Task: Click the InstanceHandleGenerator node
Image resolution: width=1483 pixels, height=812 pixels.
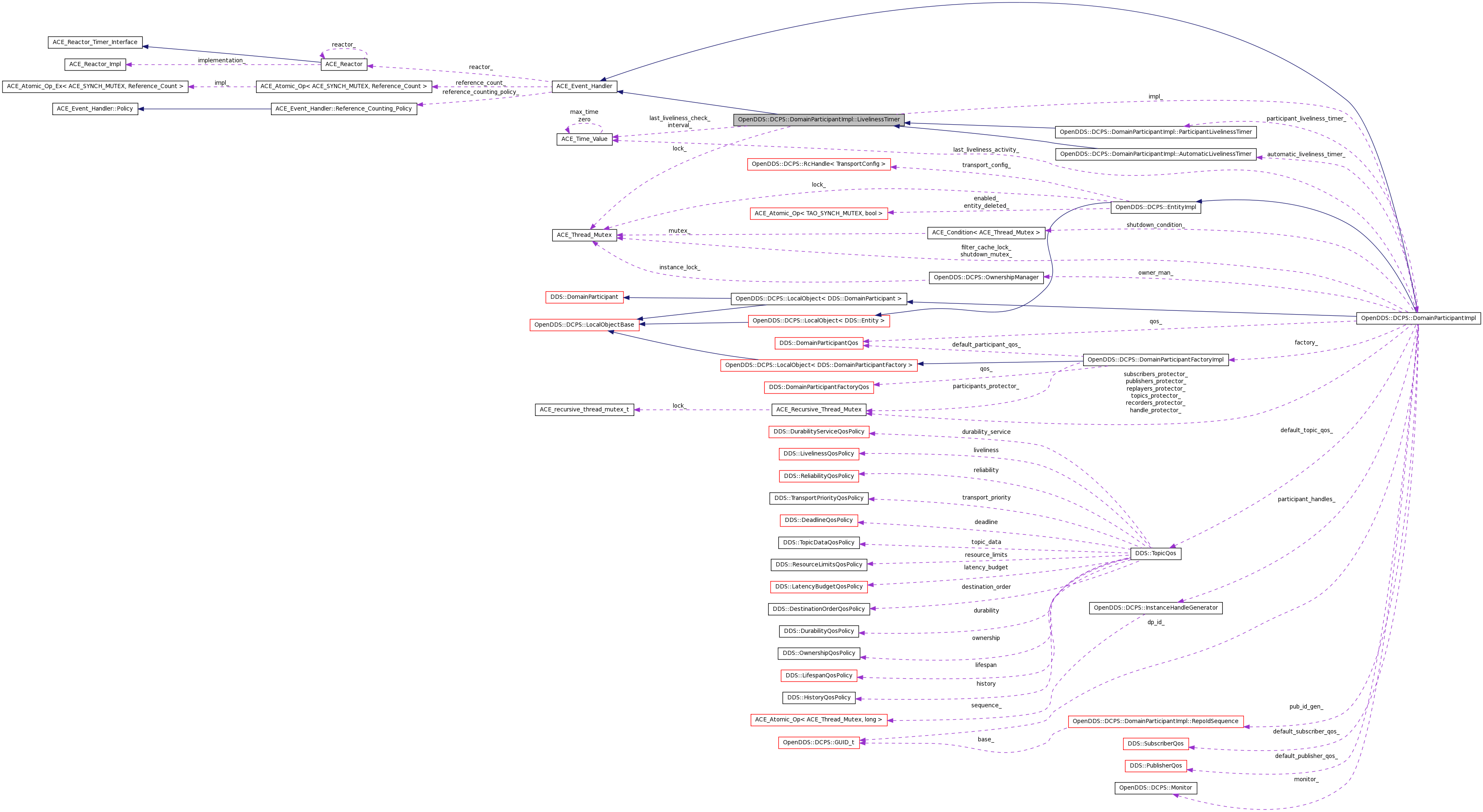Action: coord(1155,608)
